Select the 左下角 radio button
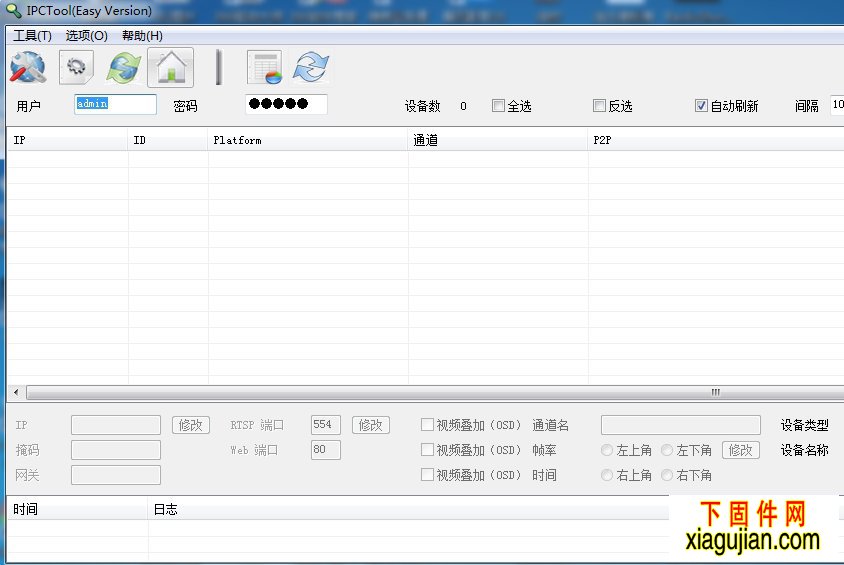Viewport: 844px width, 565px height. [667, 450]
